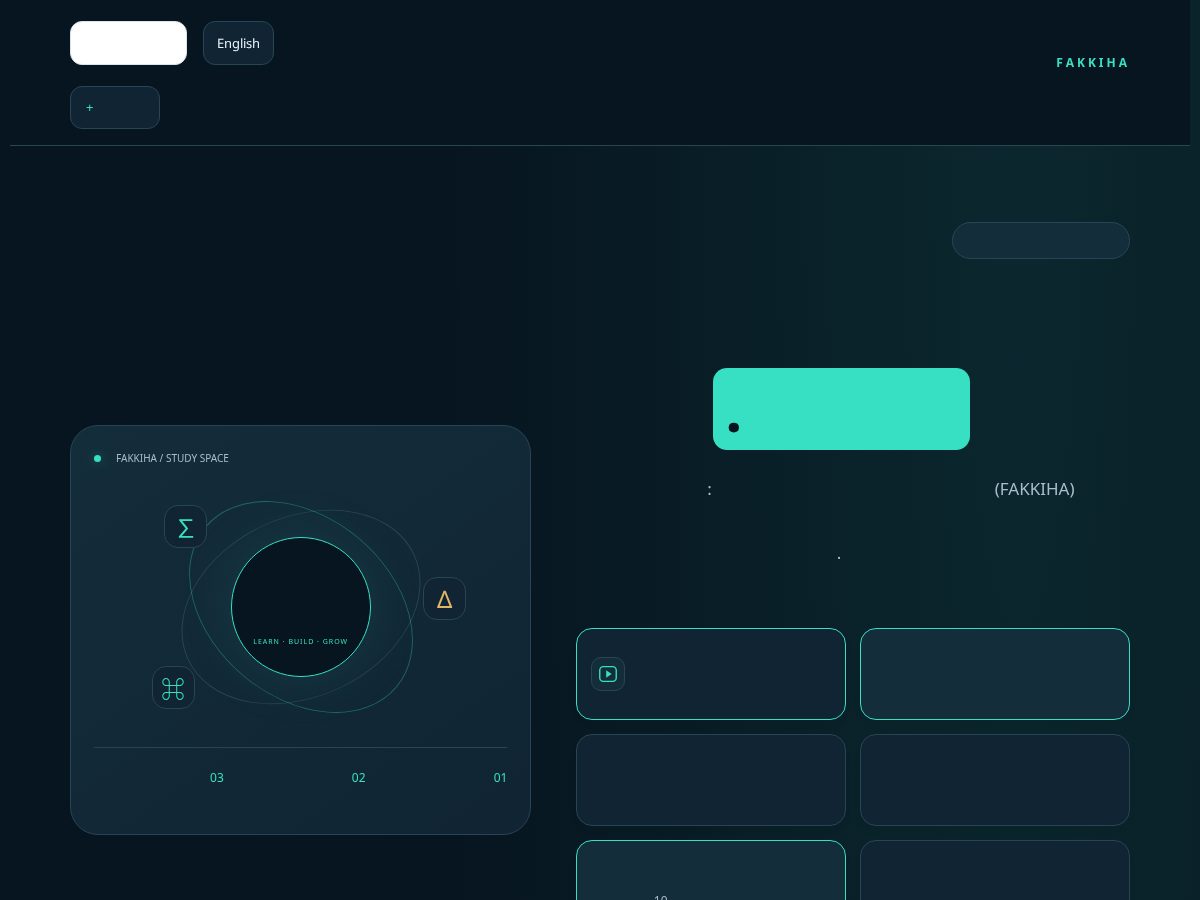Click the plus icon menu button
Image resolution: width=1200 pixels, height=900 pixels.
115,107
